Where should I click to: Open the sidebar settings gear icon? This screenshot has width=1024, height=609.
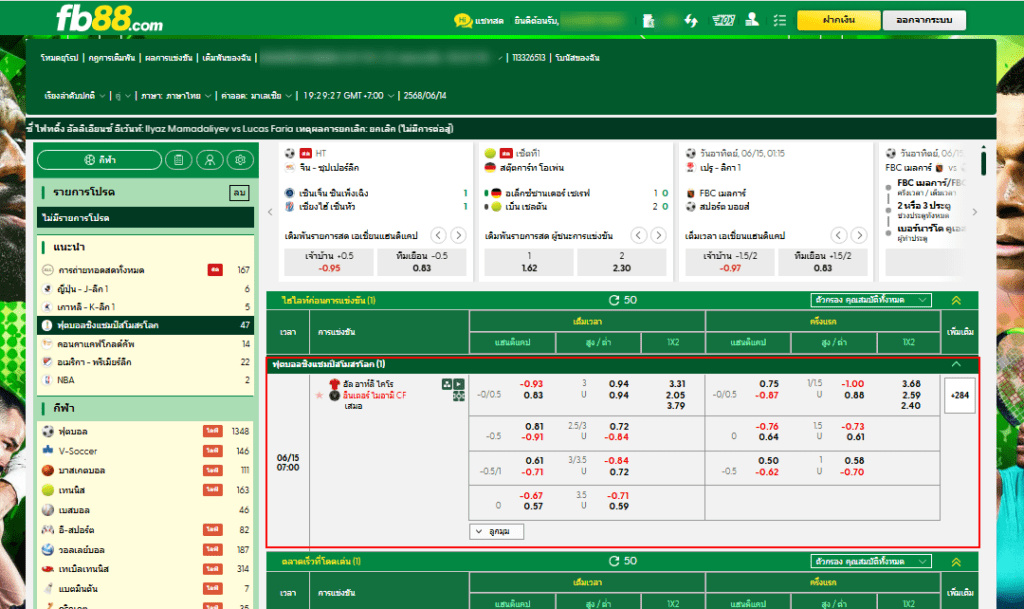click(240, 160)
